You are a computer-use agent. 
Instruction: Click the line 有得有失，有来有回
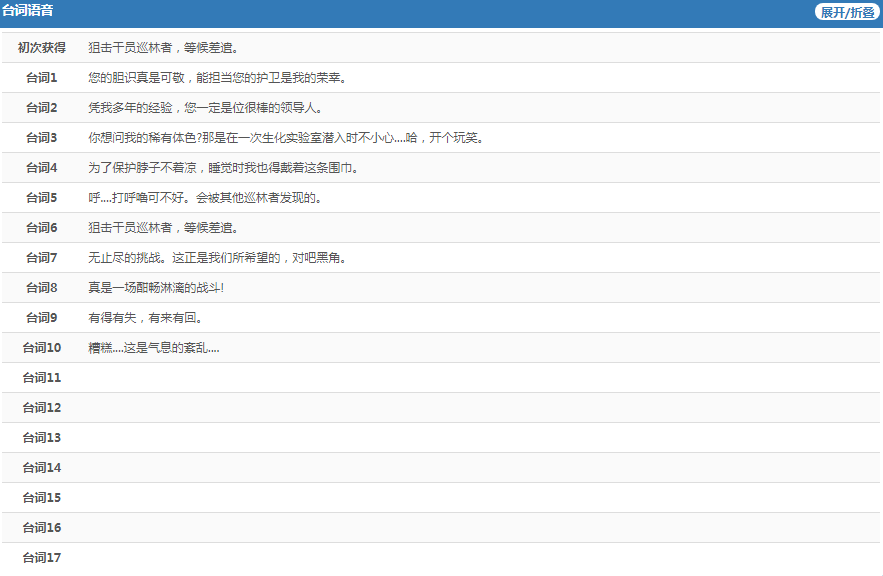coord(145,318)
